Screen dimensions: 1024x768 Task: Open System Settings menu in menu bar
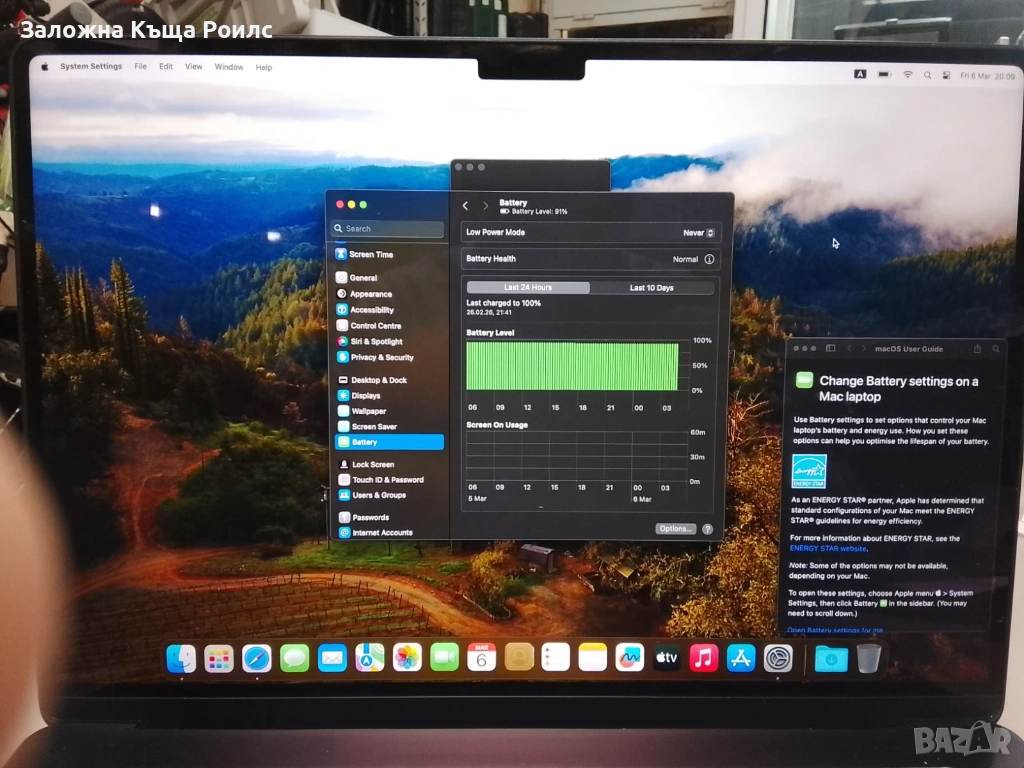point(91,66)
